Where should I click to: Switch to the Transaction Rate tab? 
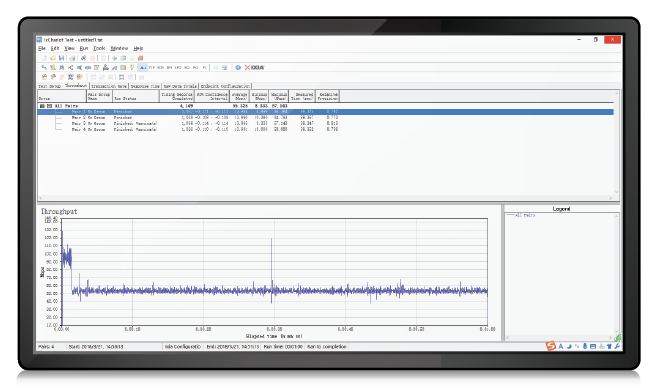coord(109,86)
